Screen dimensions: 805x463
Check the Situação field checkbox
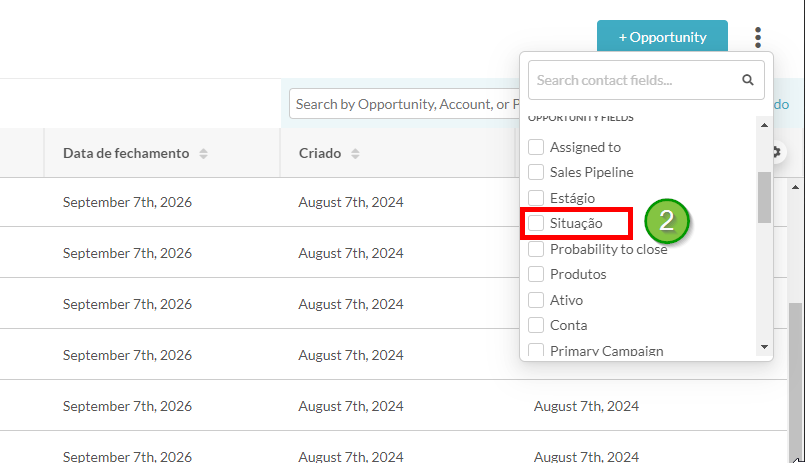pos(536,223)
